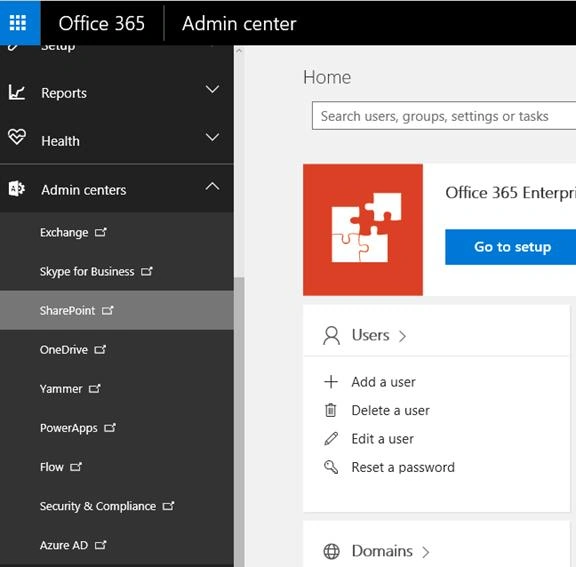Image resolution: width=576 pixels, height=567 pixels.
Task: Click the Edit a user pencil icon
Action: click(331, 439)
